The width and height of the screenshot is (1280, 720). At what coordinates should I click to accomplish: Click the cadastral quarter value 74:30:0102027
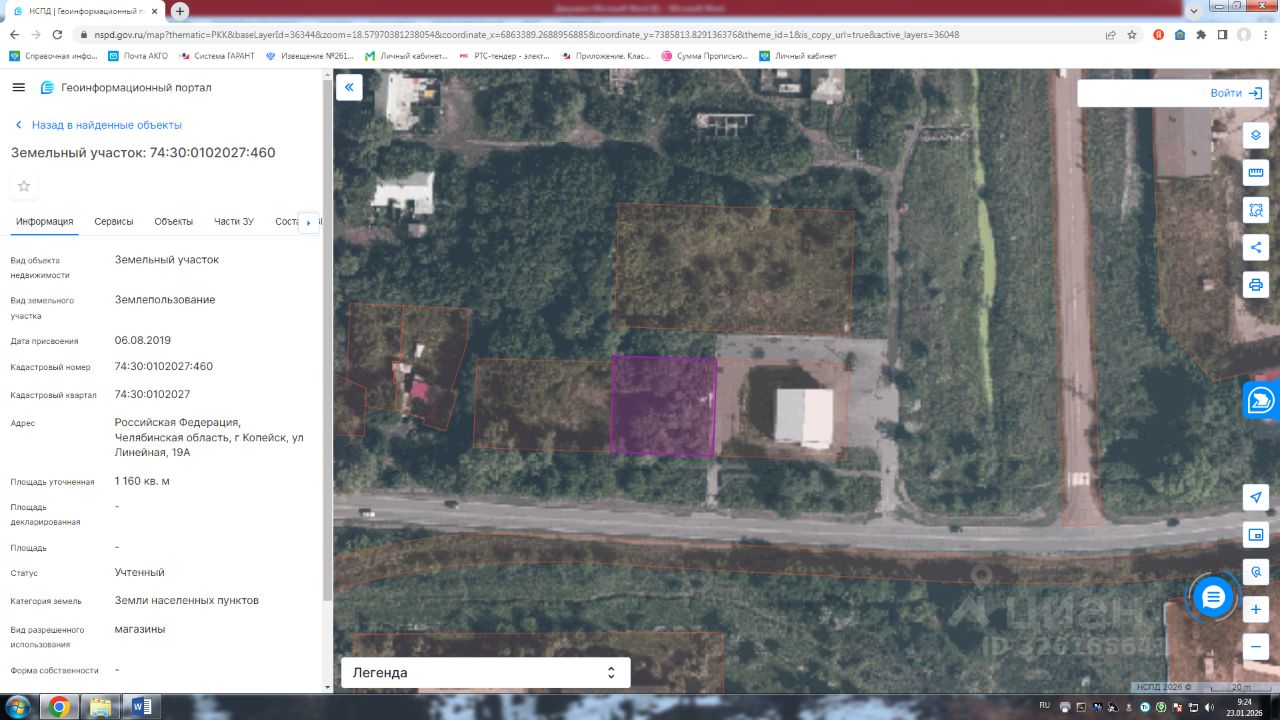pyautogui.click(x=153, y=395)
